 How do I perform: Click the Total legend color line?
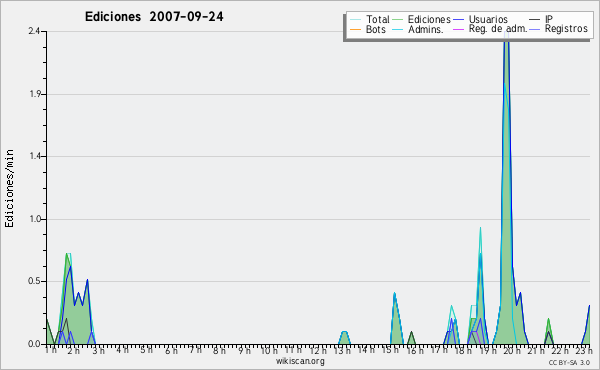pyautogui.click(x=355, y=20)
